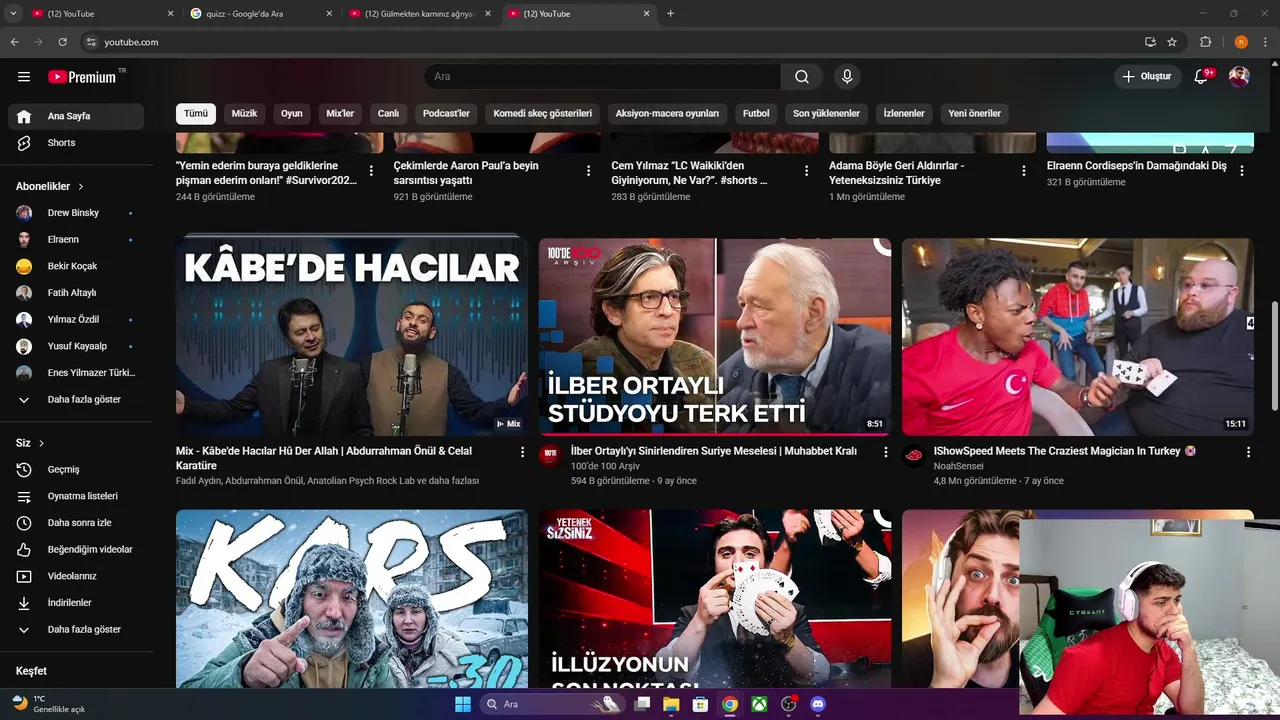The image size is (1280, 720).
Task: Select the Tümü filter chip
Action: [x=196, y=114]
